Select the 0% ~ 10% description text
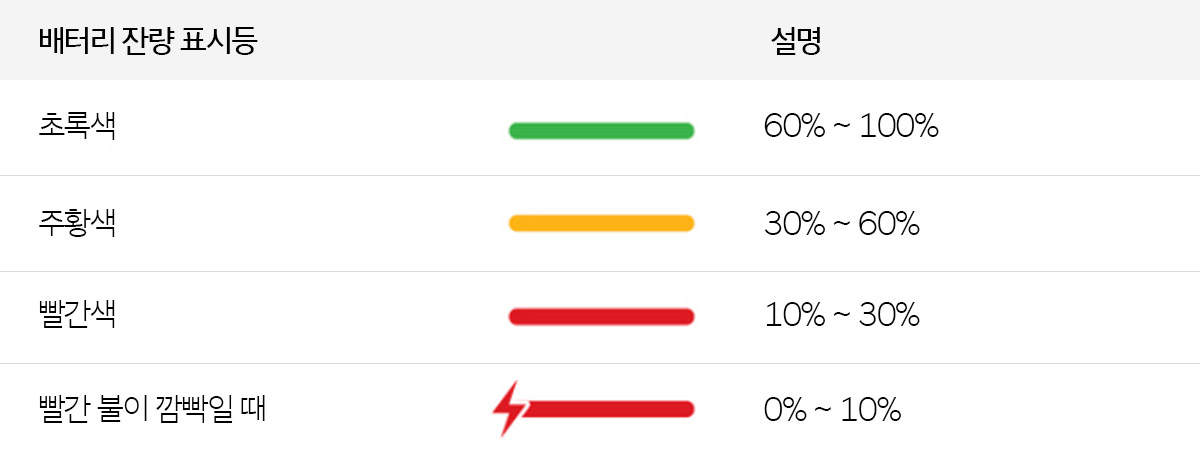Image resolution: width=1200 pixels, height=460 pixels. pyautogui.click(x=832, y=409)
